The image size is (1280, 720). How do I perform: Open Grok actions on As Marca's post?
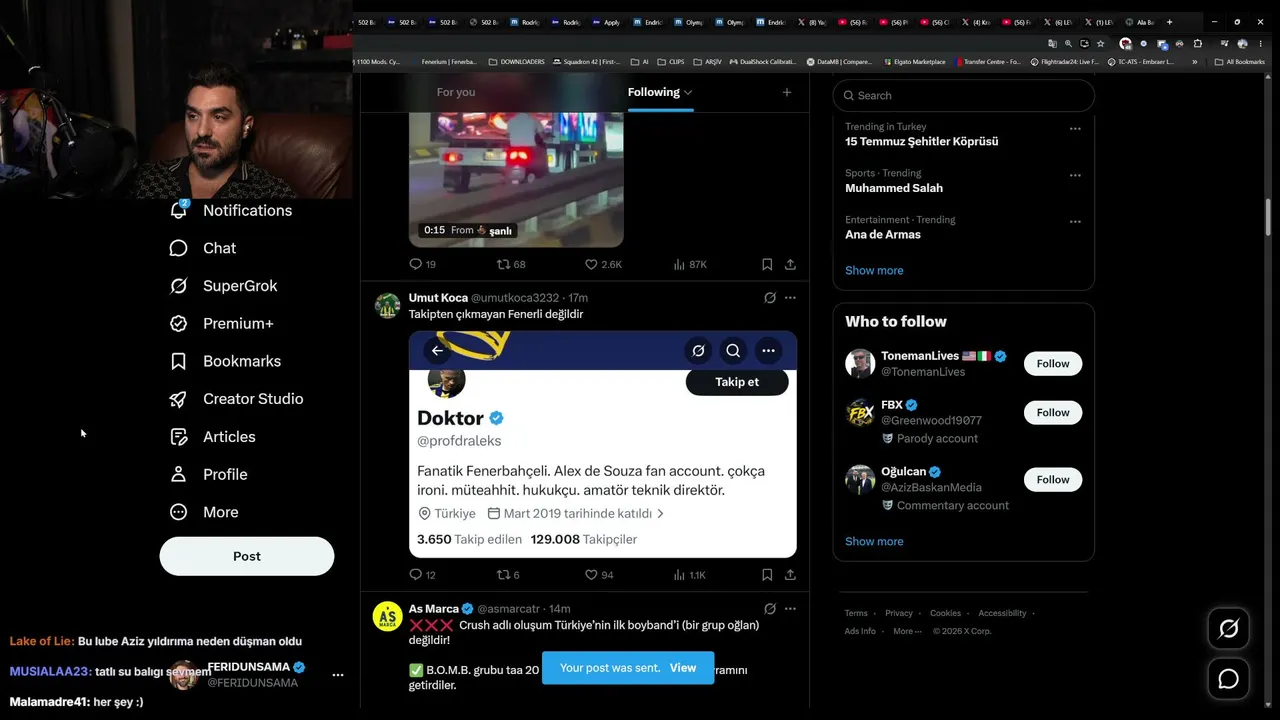(770, 609)
